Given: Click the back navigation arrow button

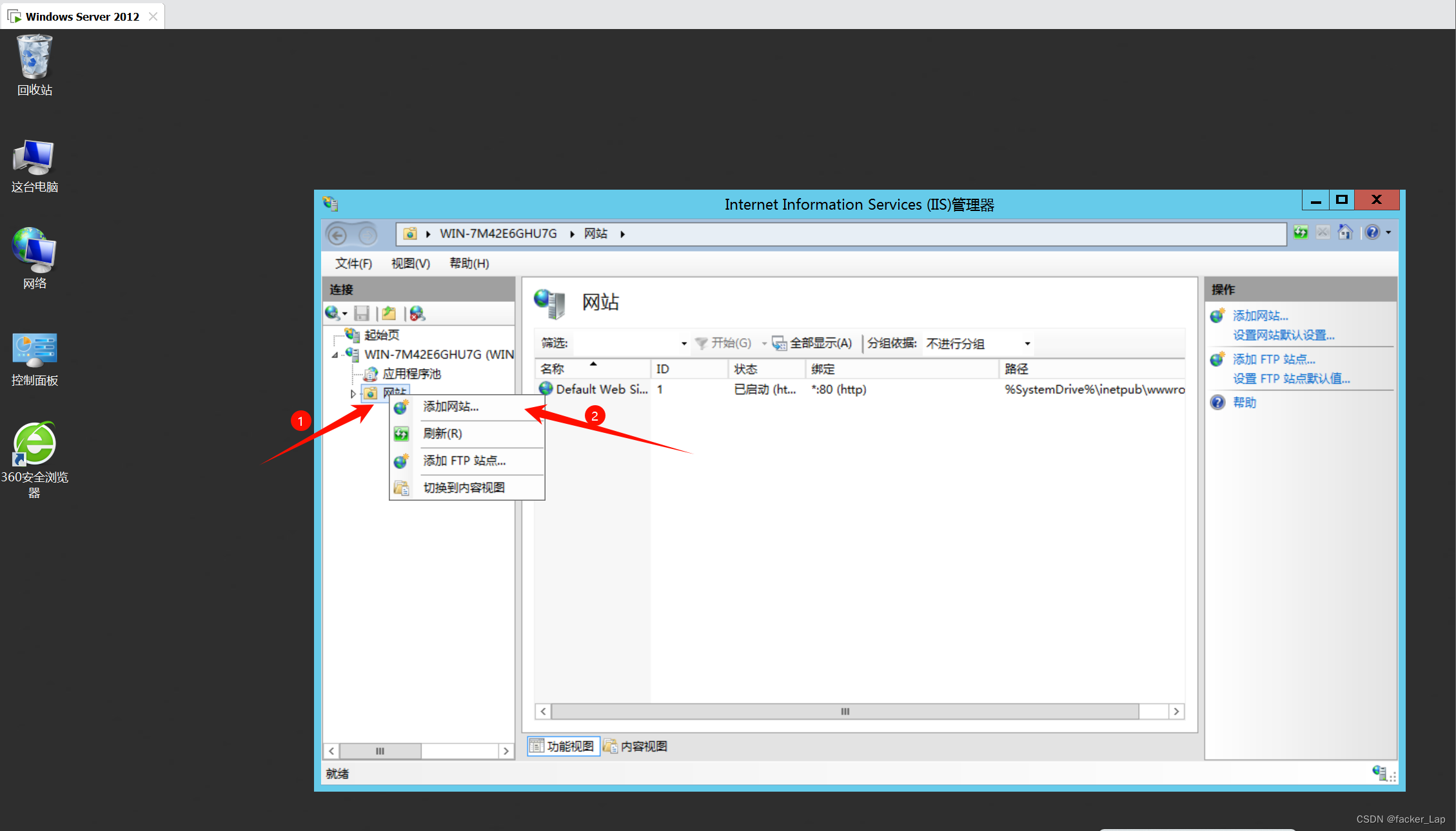Looking at the screenshot, I should pos(337,234).
